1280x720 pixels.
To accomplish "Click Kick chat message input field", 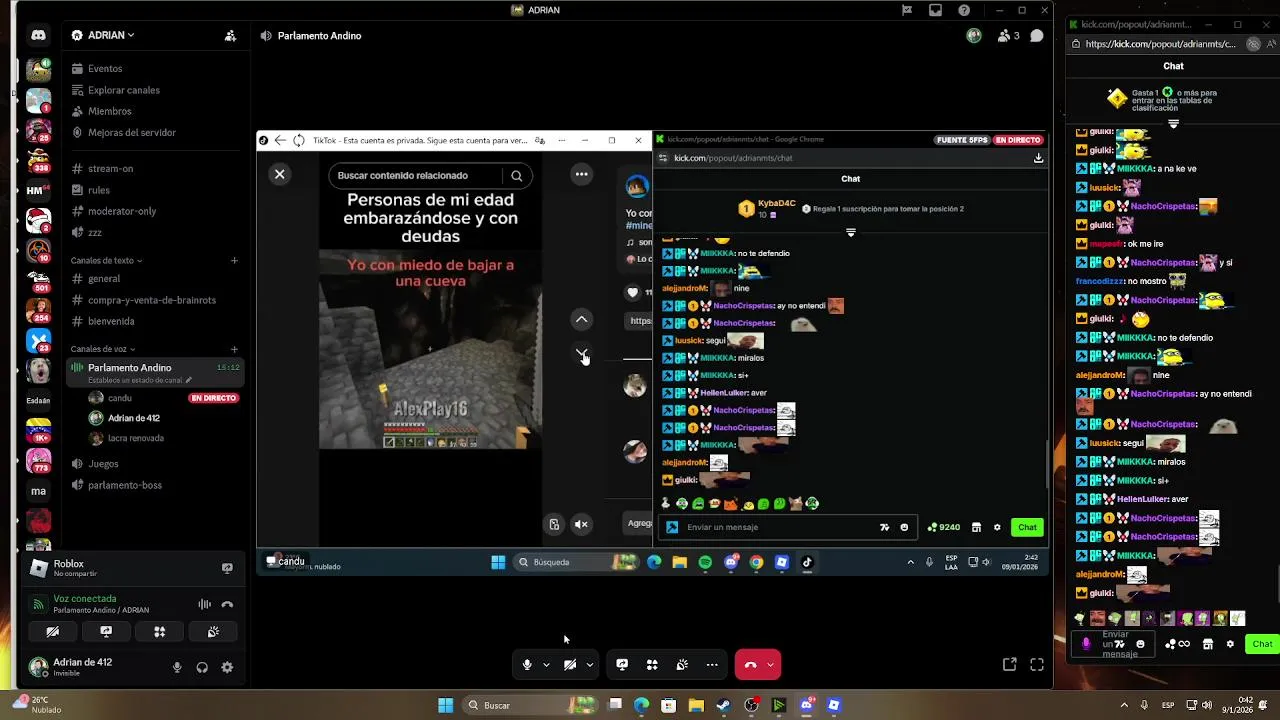I will pos(1115,644).
